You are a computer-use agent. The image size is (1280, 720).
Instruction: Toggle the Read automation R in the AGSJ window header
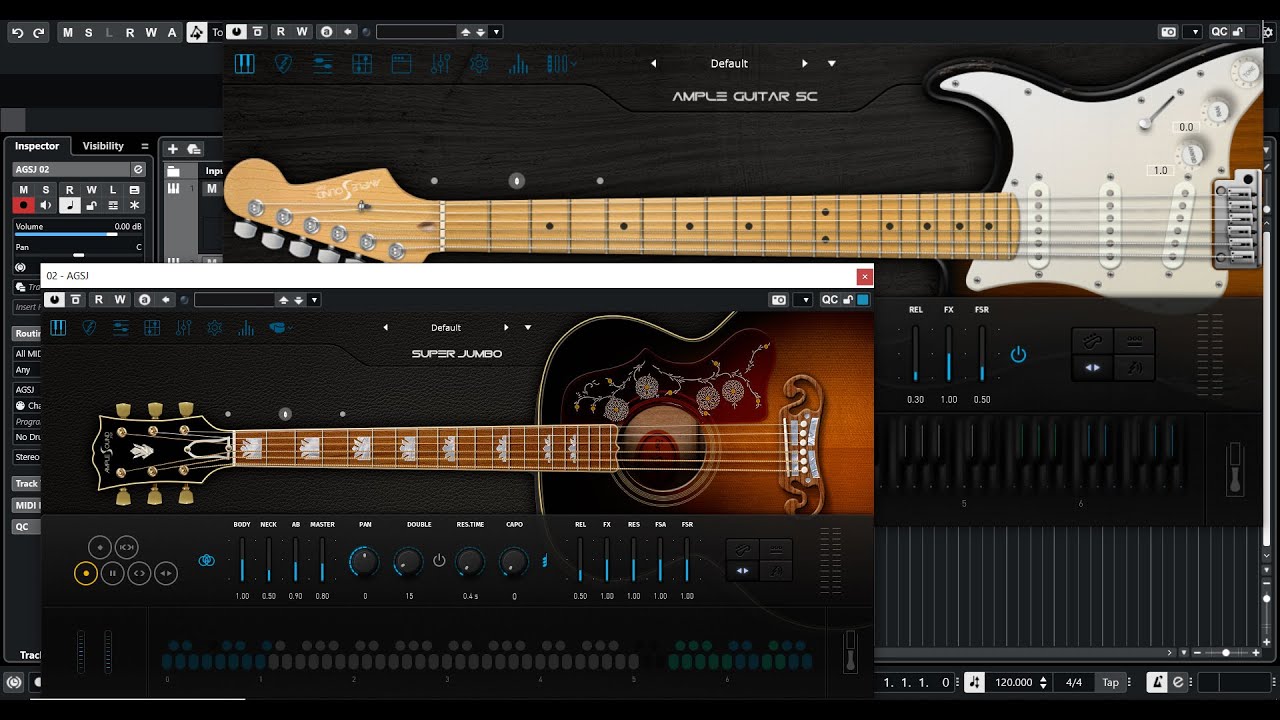pyautogui.click(x=98, y=300)
